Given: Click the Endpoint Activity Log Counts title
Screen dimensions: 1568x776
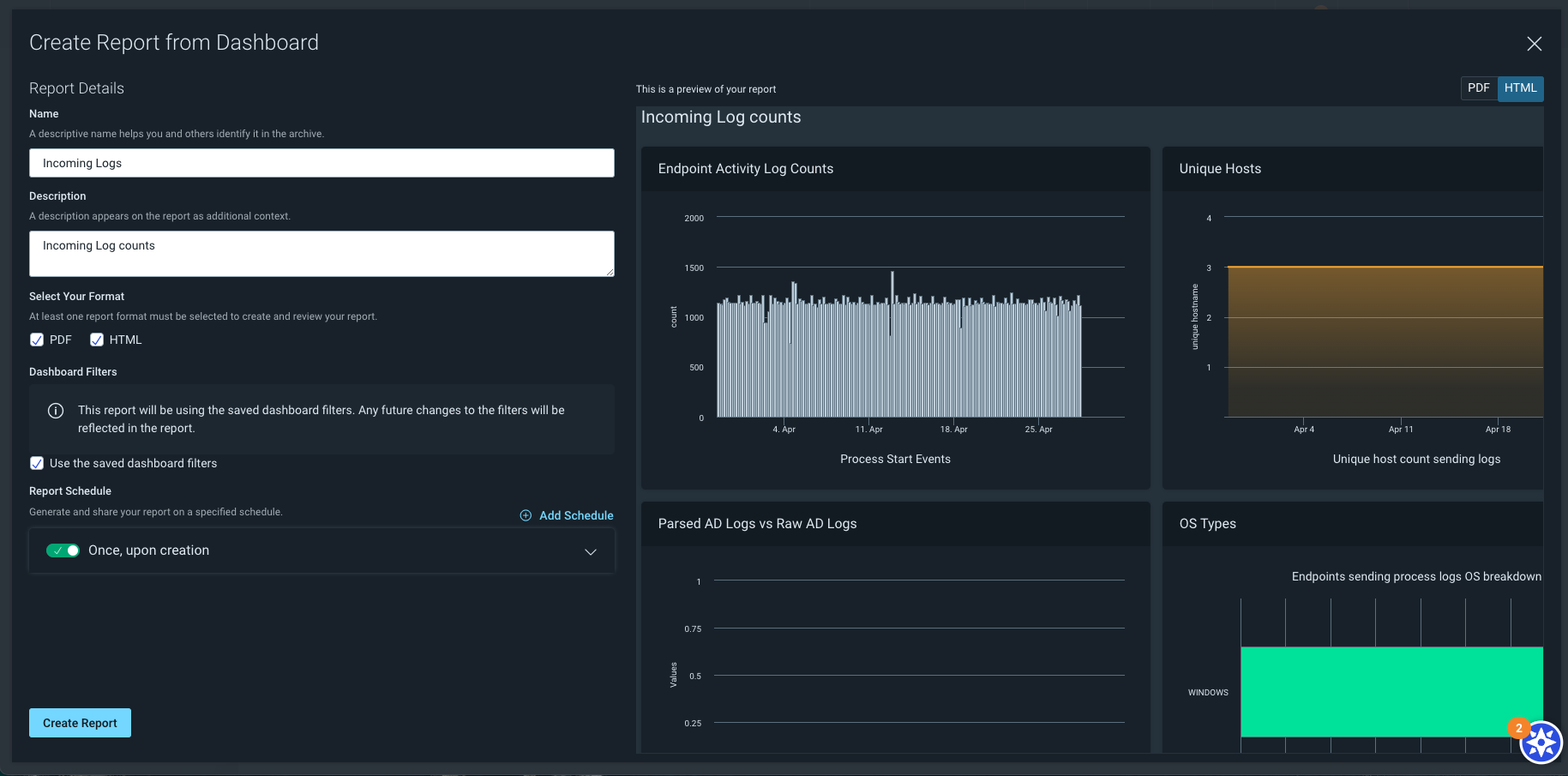Looking at the screenshot, I should tap(745, 169).
